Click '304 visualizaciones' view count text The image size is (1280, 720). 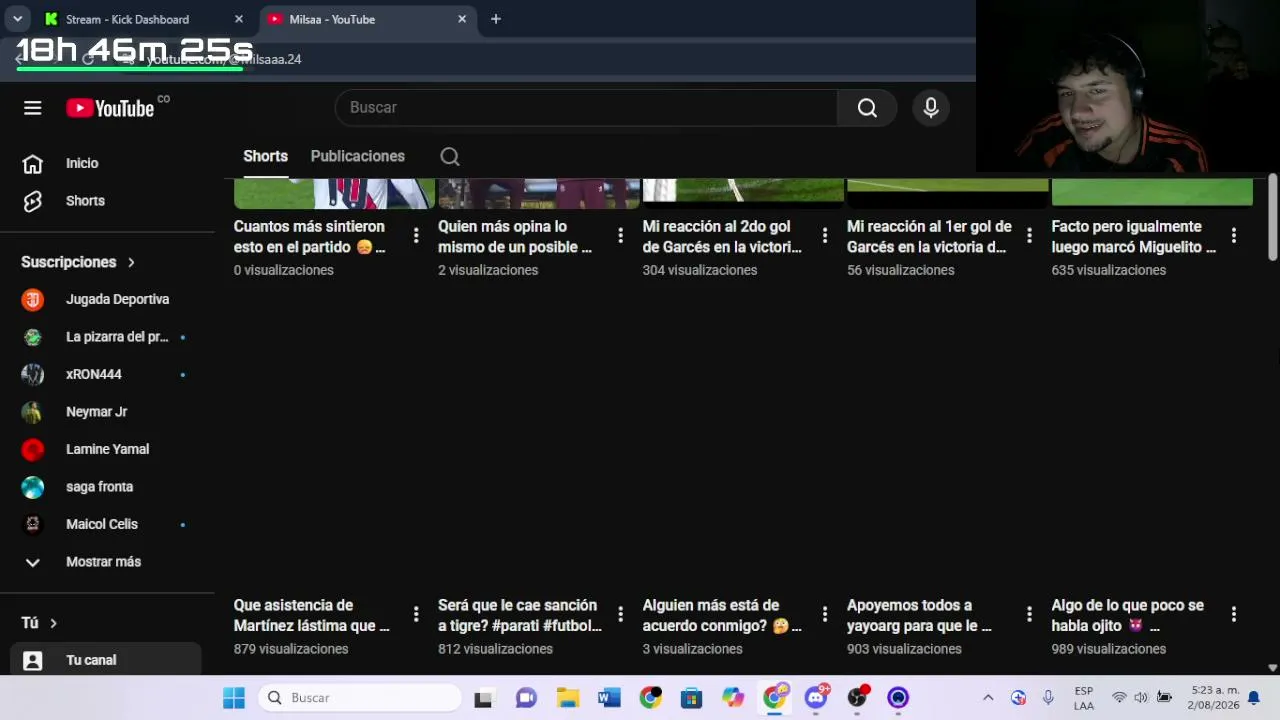point(700,270)
